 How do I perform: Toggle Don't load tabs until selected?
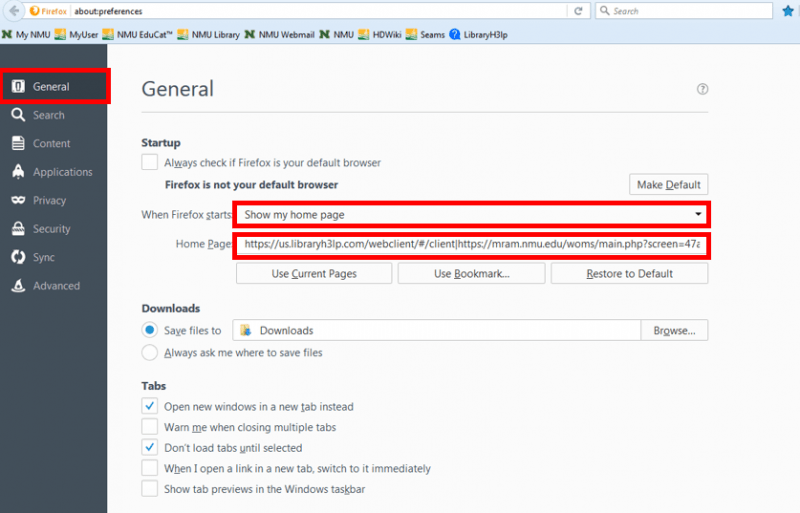149,448
